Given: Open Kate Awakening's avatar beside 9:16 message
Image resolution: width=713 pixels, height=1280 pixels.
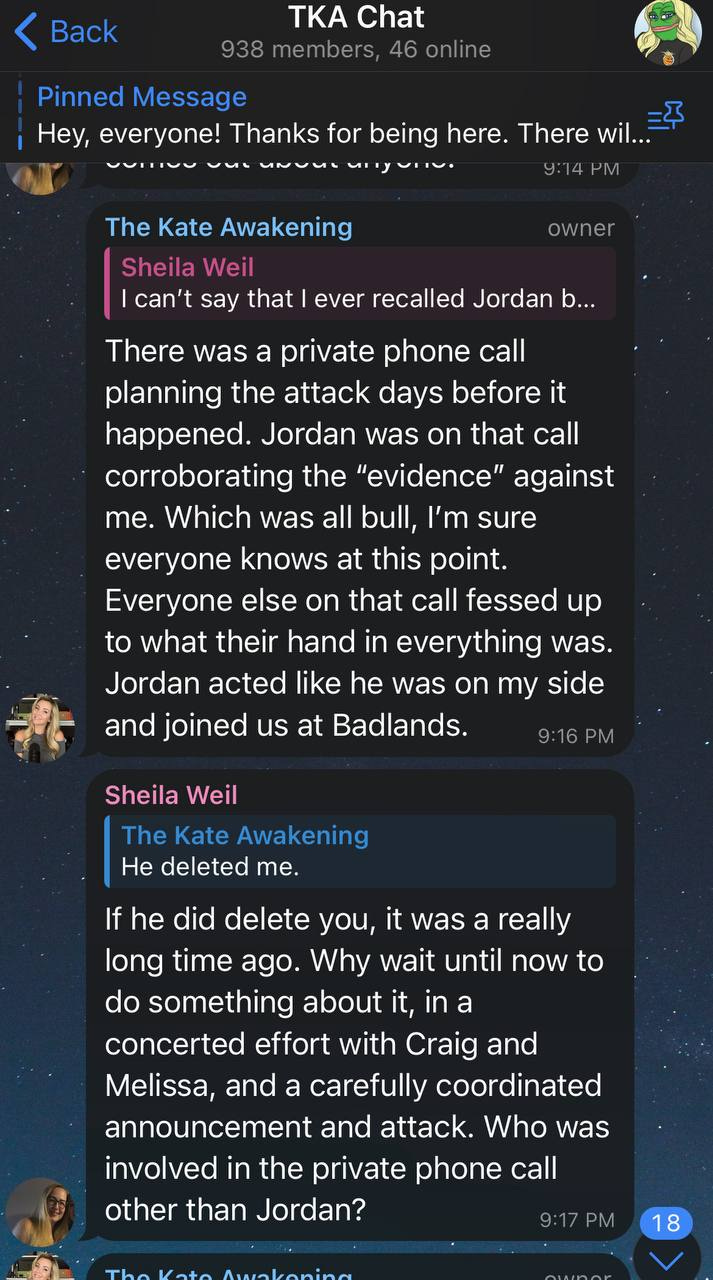Looking at the screenshot, I should click(x=40, y=728).
